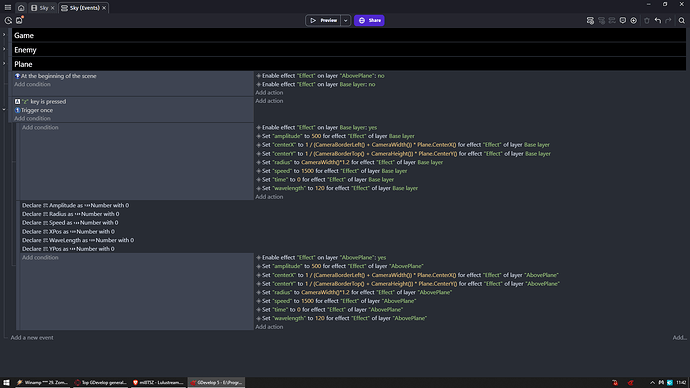Viewport: 690px width, 388px height.
Task: Click the add a comment toolbar icon
Action: [x=623, y=21]
